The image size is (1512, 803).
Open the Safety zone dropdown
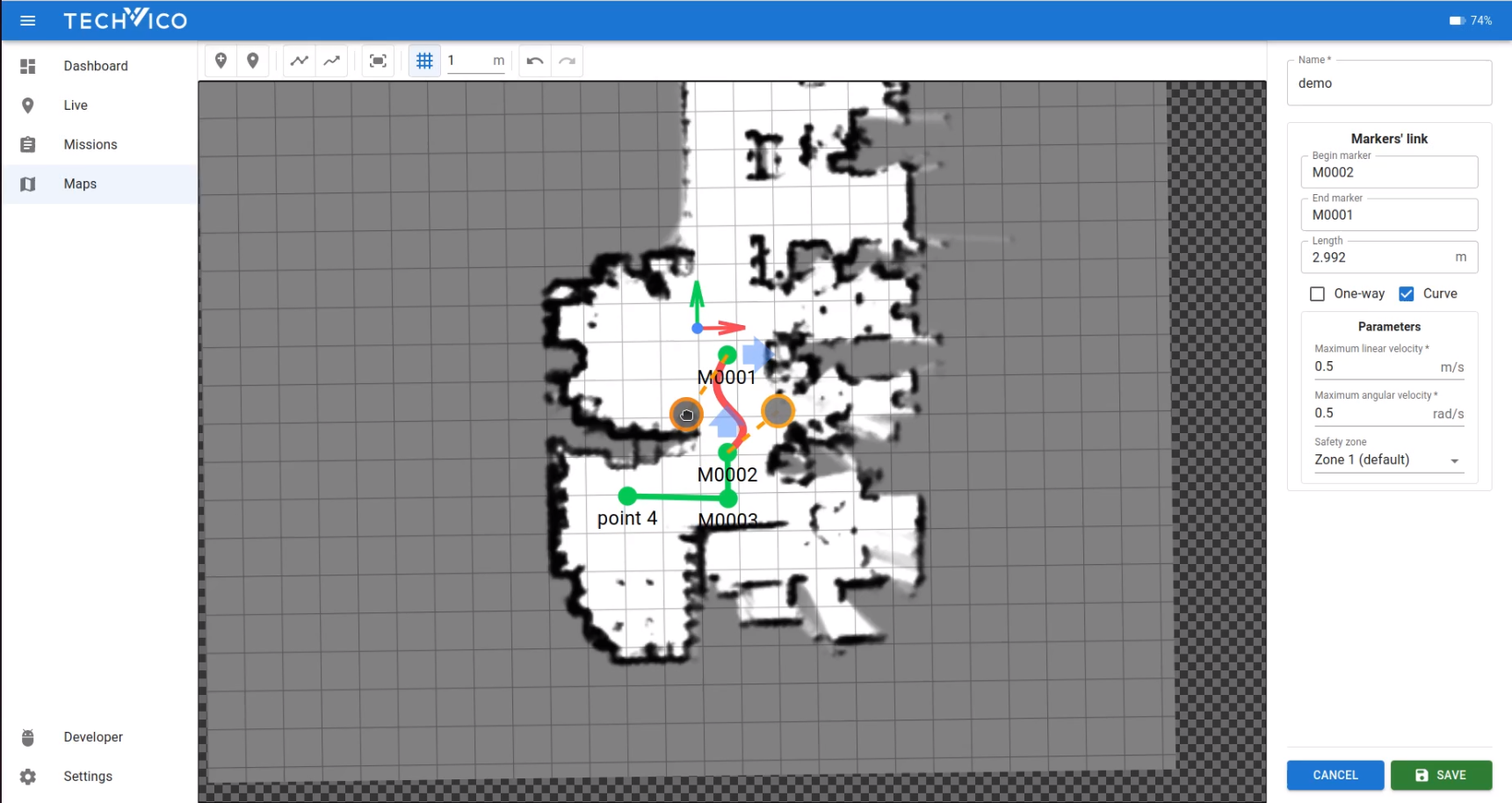click(x=1389, y=460)
